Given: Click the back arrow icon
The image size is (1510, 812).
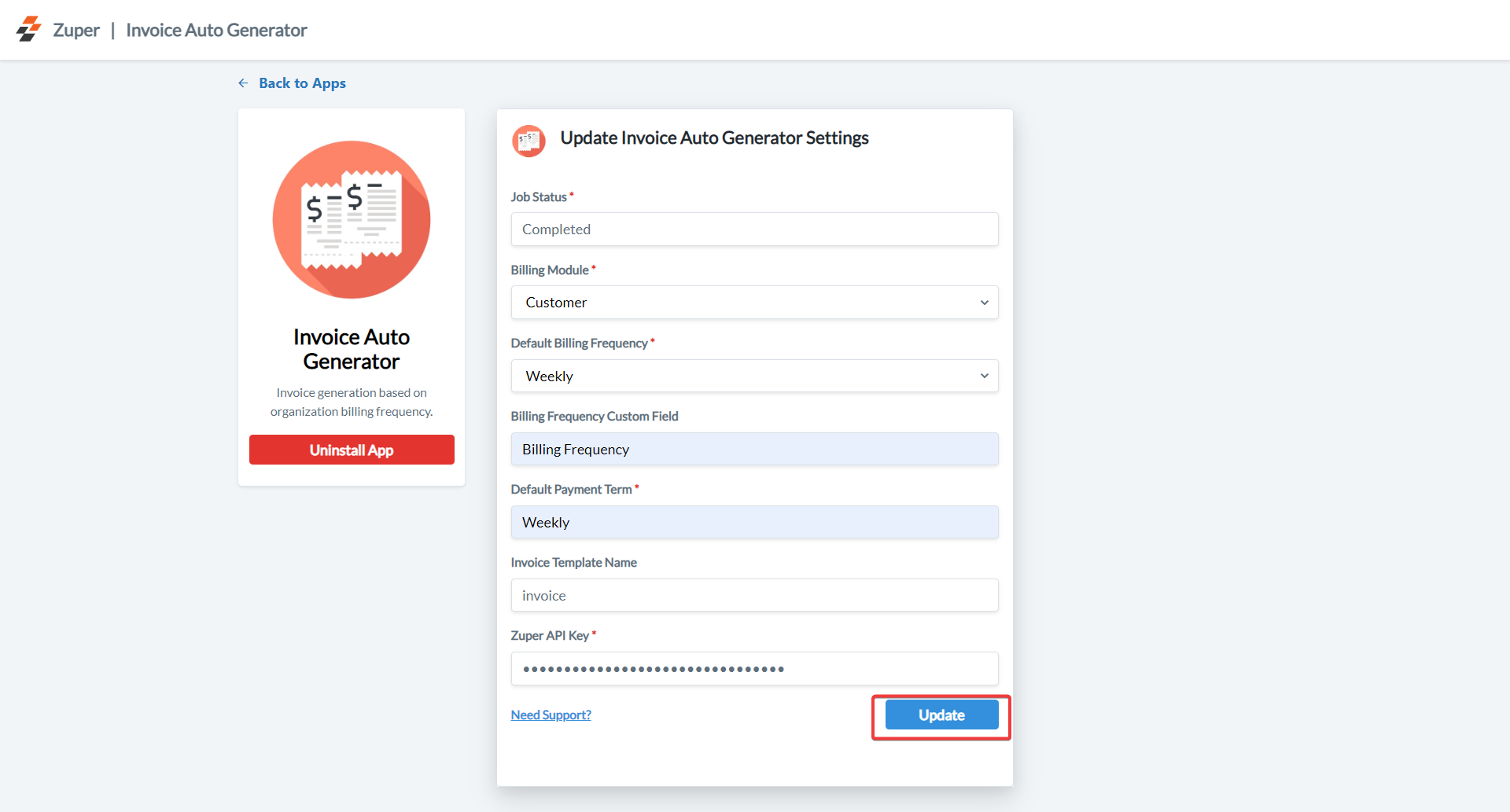Looking at the screenshot, I should tap(243, 83).
